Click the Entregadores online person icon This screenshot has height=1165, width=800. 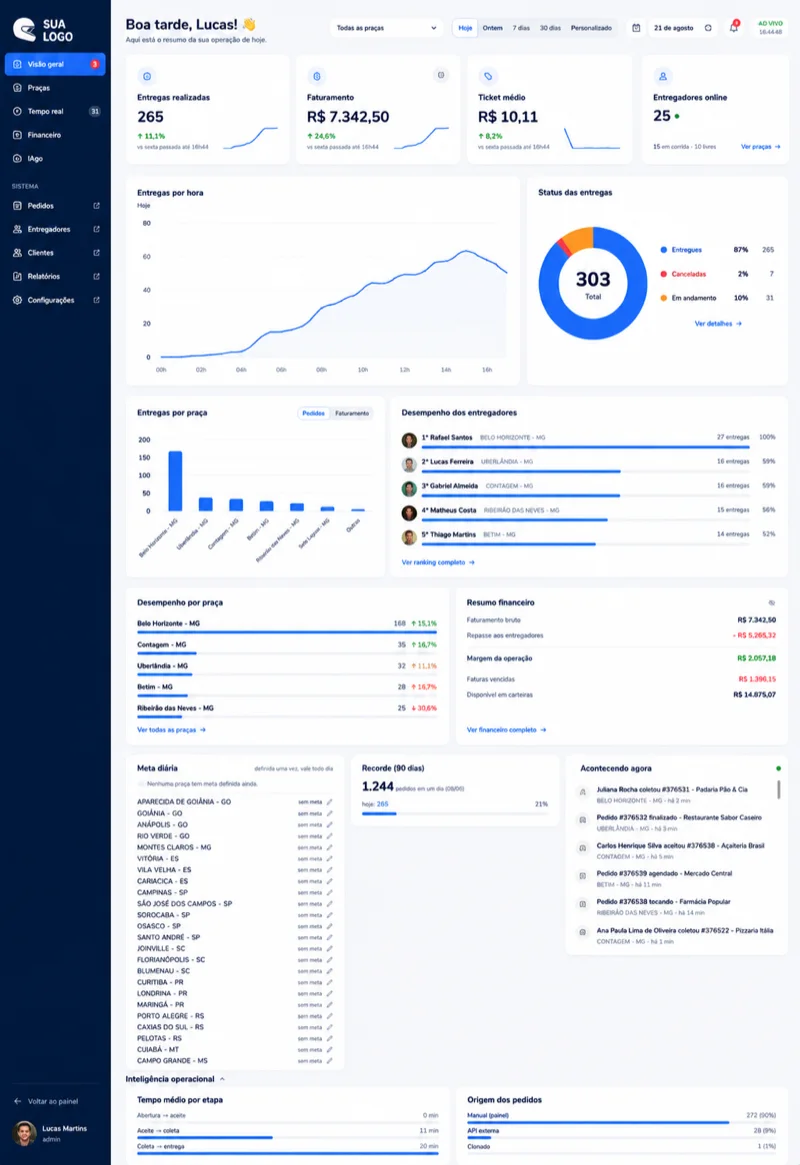(x=663, y=76)
